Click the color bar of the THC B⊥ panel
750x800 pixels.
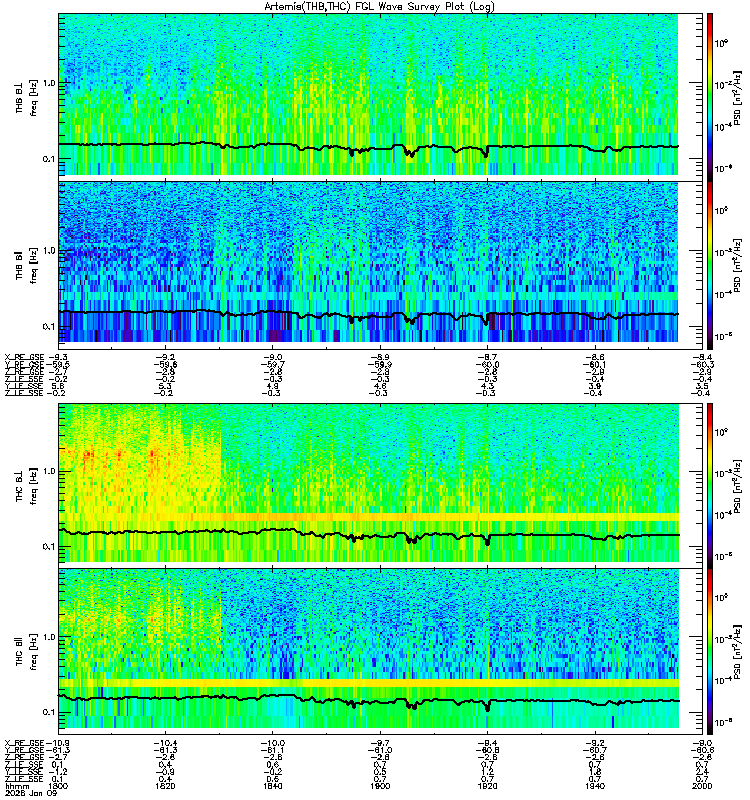point(710,485)
